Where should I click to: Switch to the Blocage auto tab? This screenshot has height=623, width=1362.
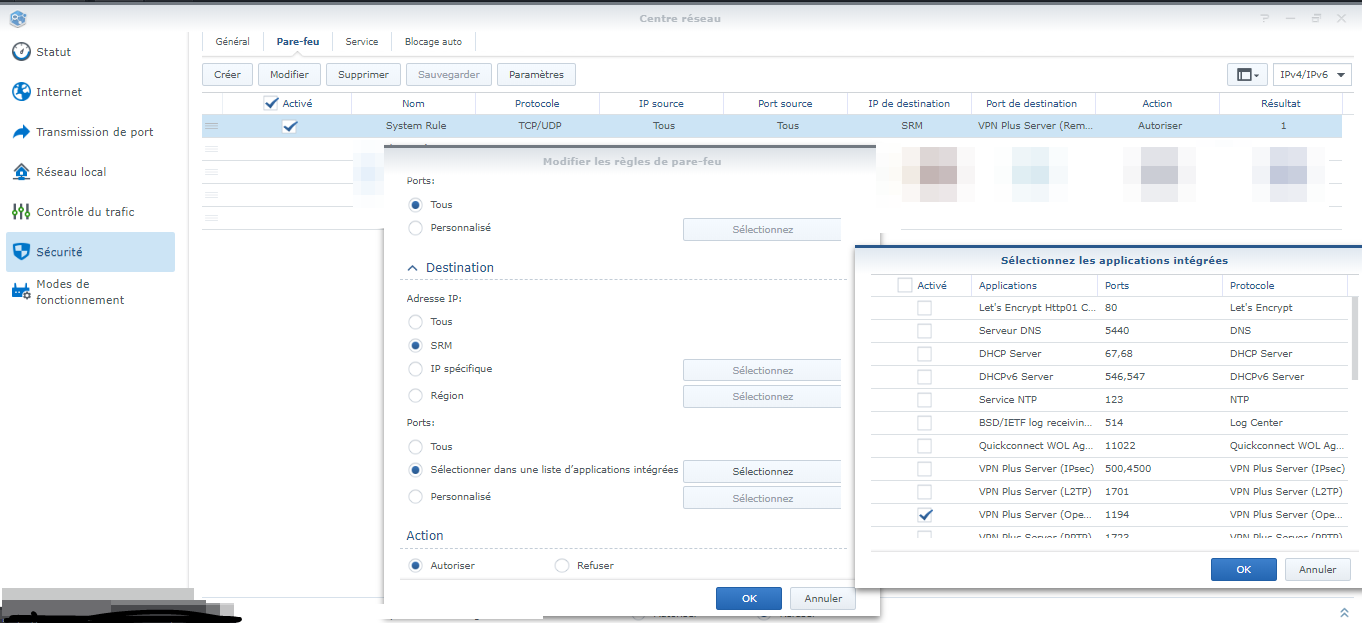[x=433, y=42]
